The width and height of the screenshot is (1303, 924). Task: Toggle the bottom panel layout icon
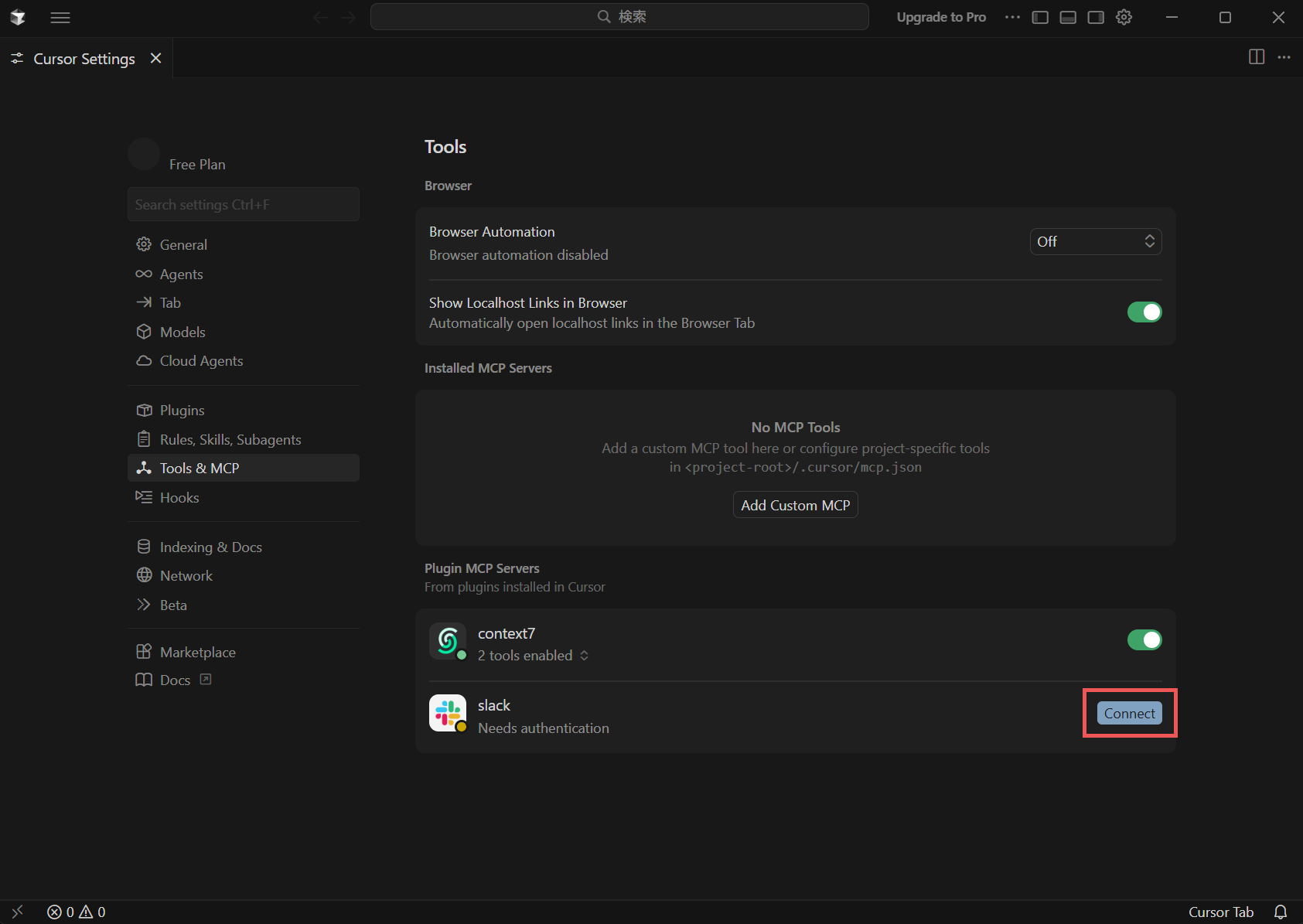click(x=1068, y=17)
